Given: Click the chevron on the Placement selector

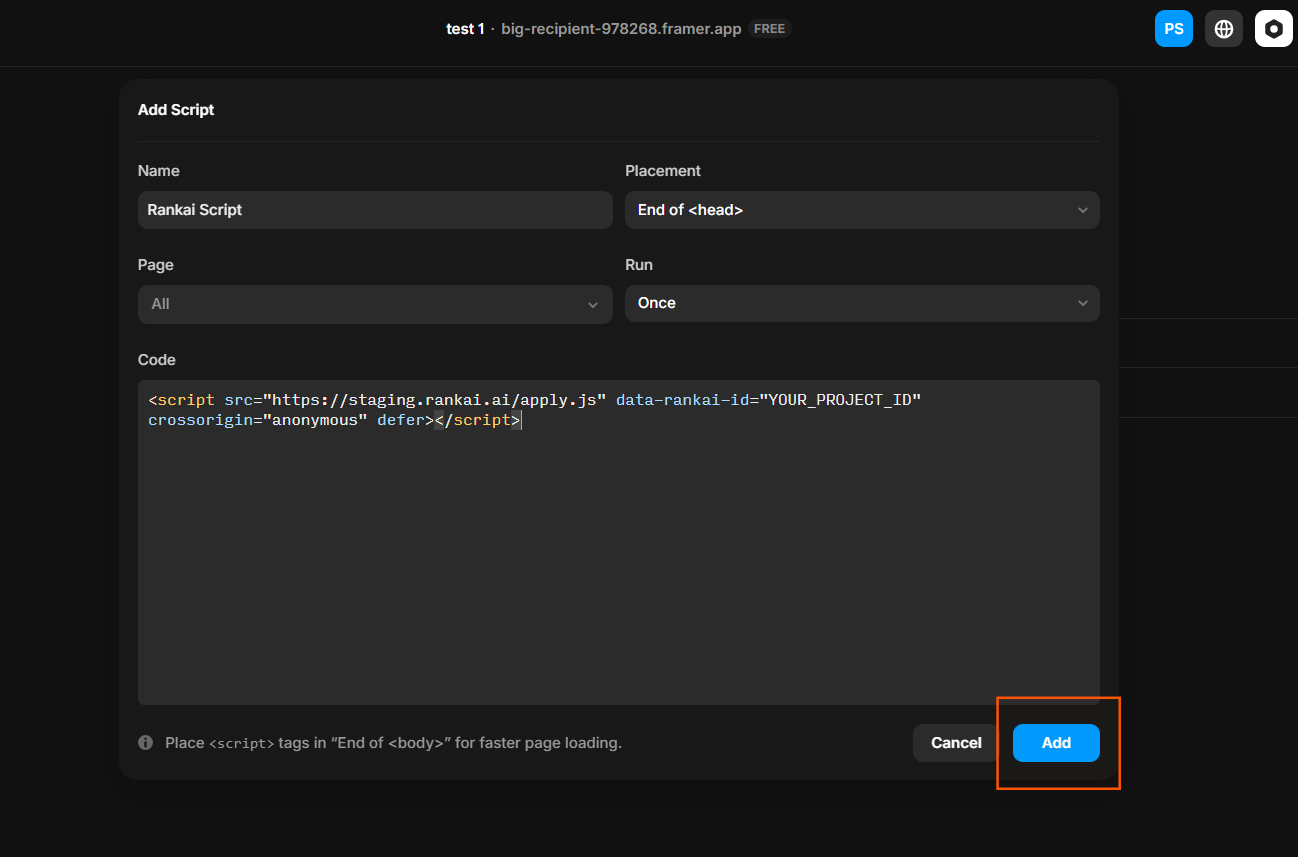Looking at the screenshot, I should pos(1083,210).
